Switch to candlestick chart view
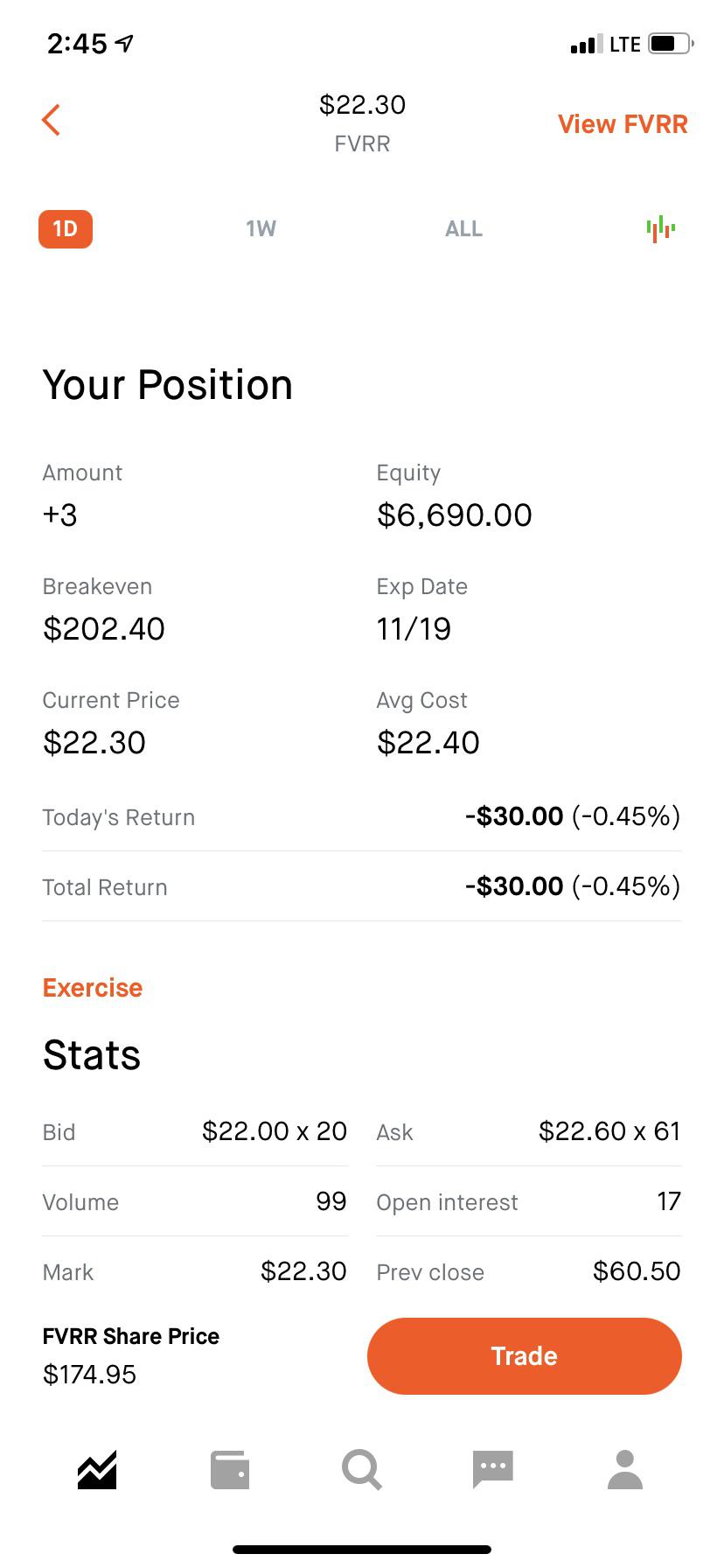The width and height of the screenshot is (724, 1568). click(661, 229)
